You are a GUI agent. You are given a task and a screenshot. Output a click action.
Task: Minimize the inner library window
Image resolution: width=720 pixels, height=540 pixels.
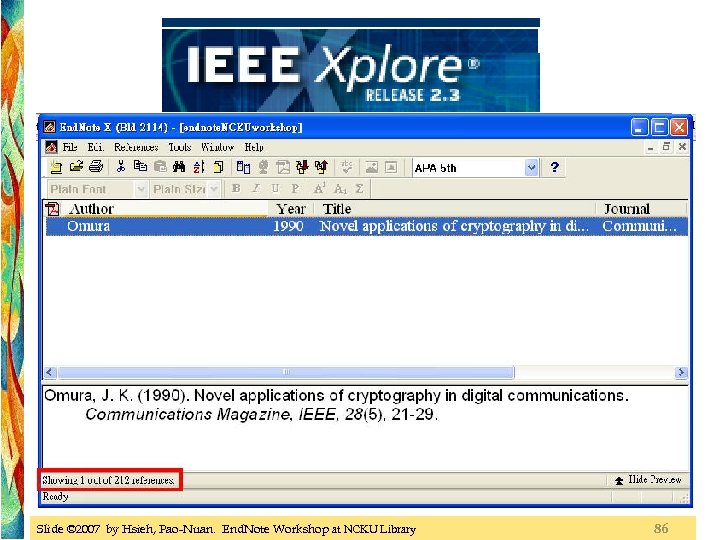pos(650,147)
